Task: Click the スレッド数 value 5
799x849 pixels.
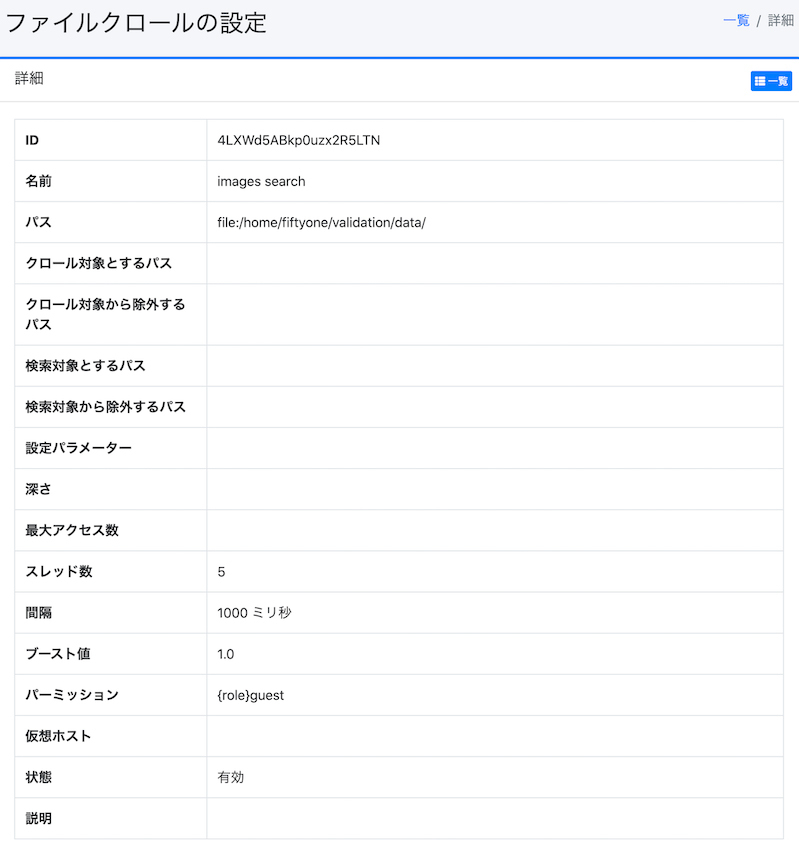Action: (221, 572)
